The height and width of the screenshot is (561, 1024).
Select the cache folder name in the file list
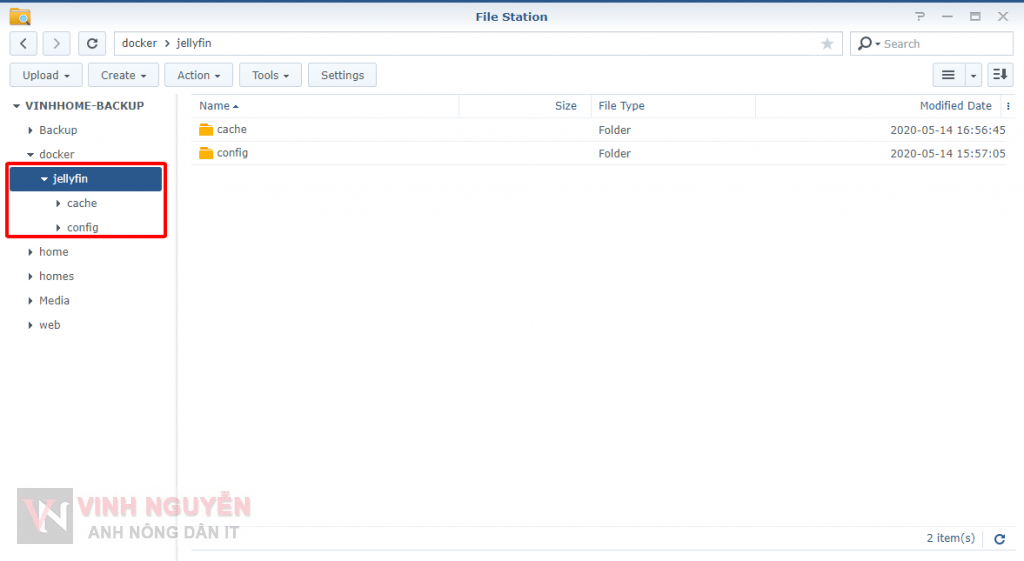click(x=232, y=129)
